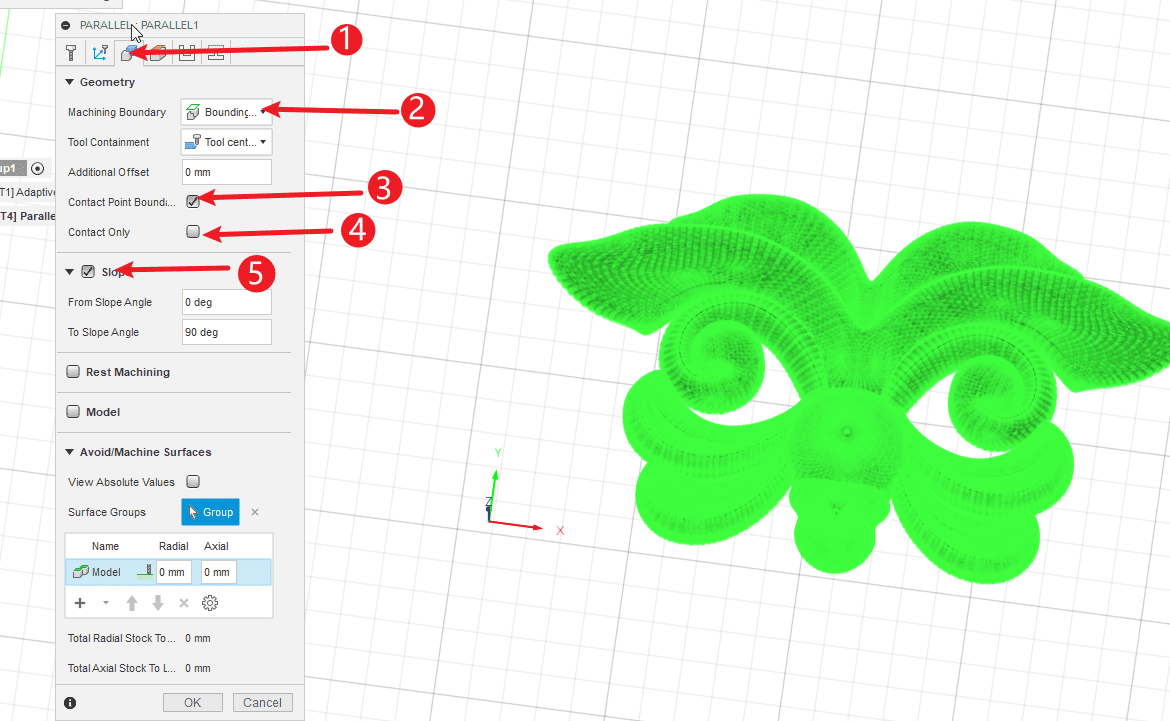Open the Machining Boundary dropdown
Image resolution: width=1170 pixels, height=721 pixels.
pos(226,112)
